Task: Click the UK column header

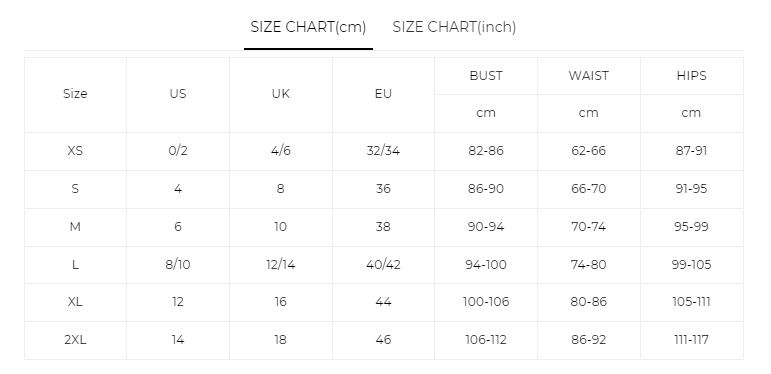Action: pos(281,94)
